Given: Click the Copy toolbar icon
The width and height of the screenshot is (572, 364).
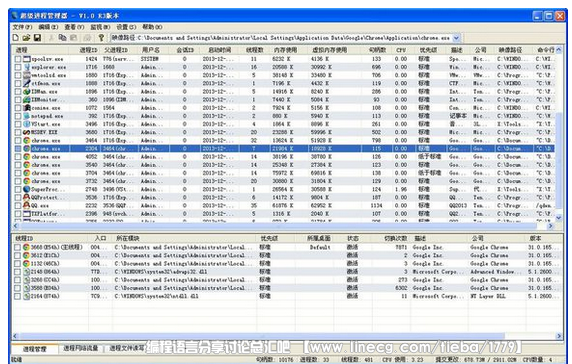Looking at the screenshot, I should tap(63, 38).
